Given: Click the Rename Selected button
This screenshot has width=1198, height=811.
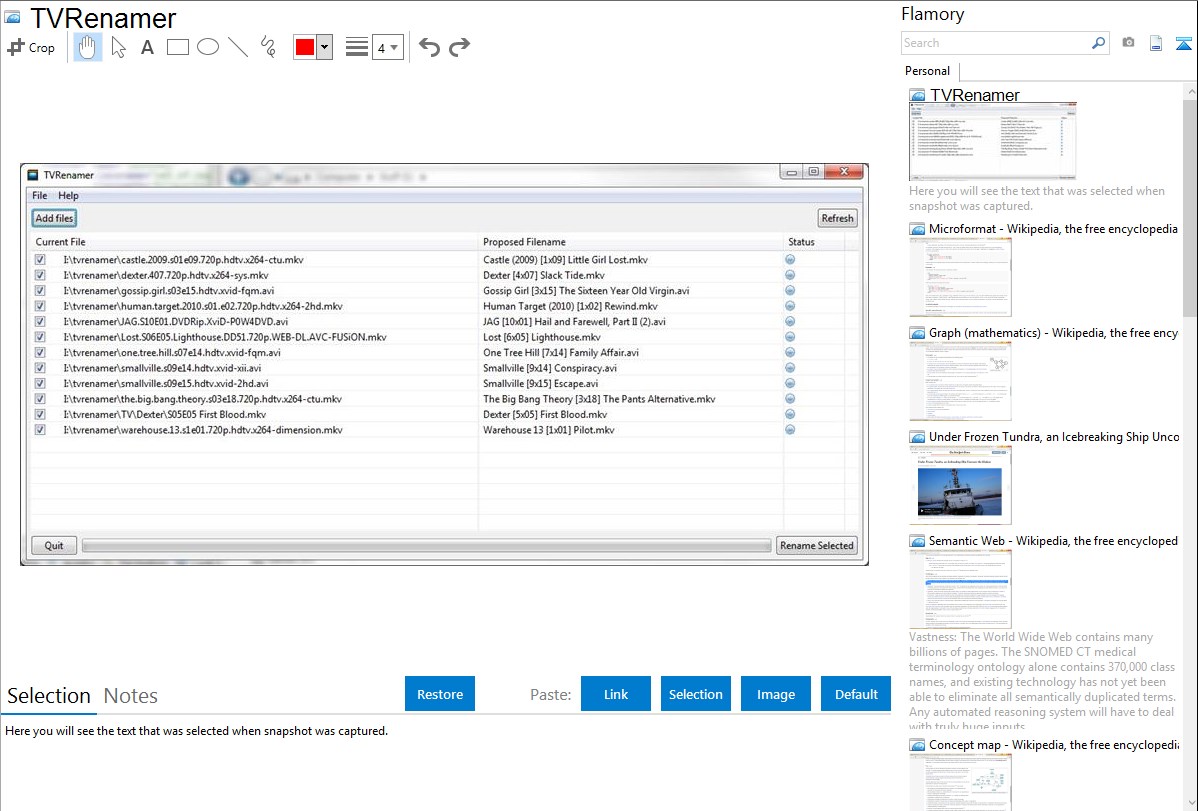Looking at the screenshot, I should pyautogui.click(x=817, y=545).
